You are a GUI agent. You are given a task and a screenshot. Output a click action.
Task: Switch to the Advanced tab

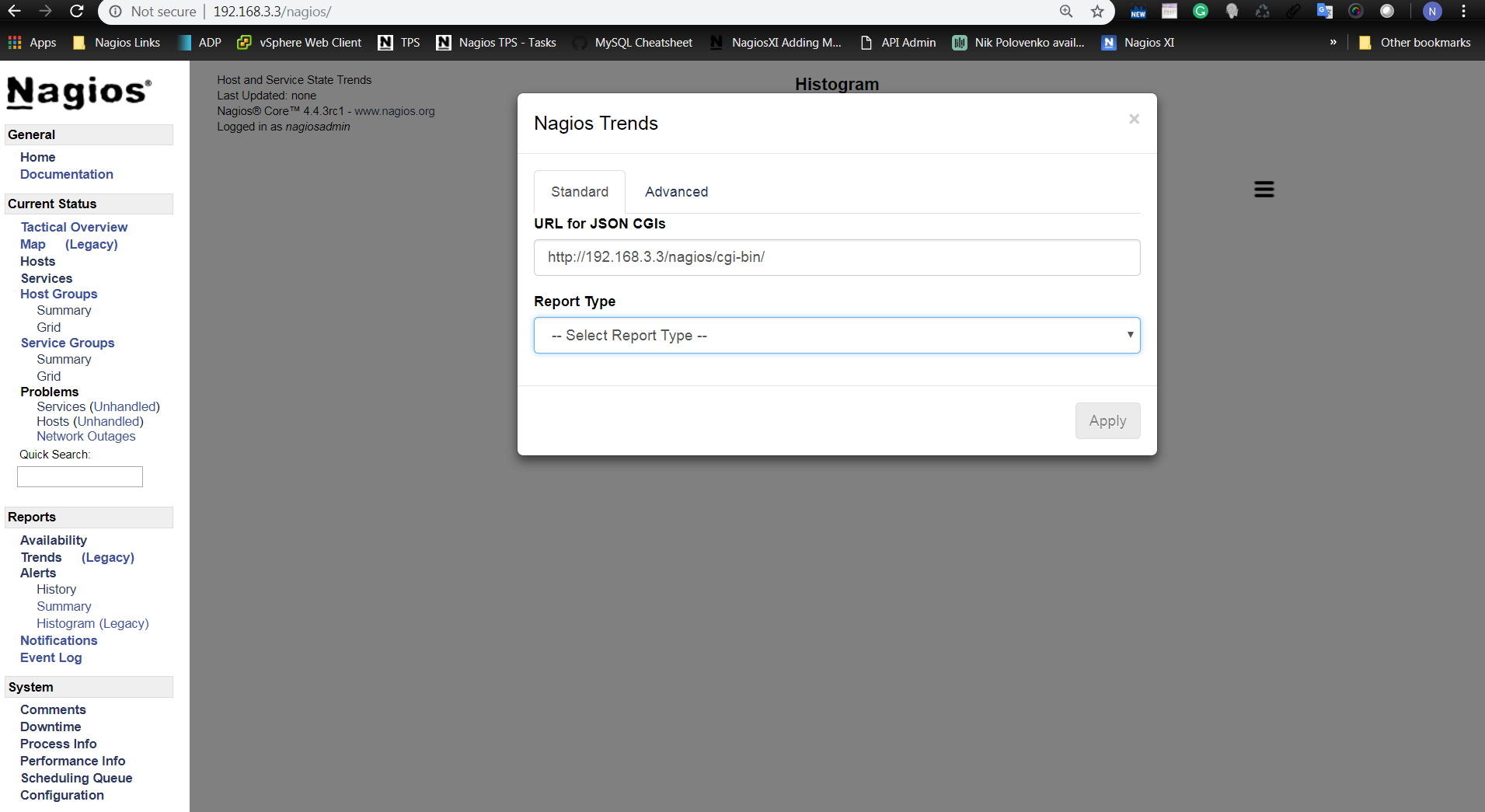676,192
